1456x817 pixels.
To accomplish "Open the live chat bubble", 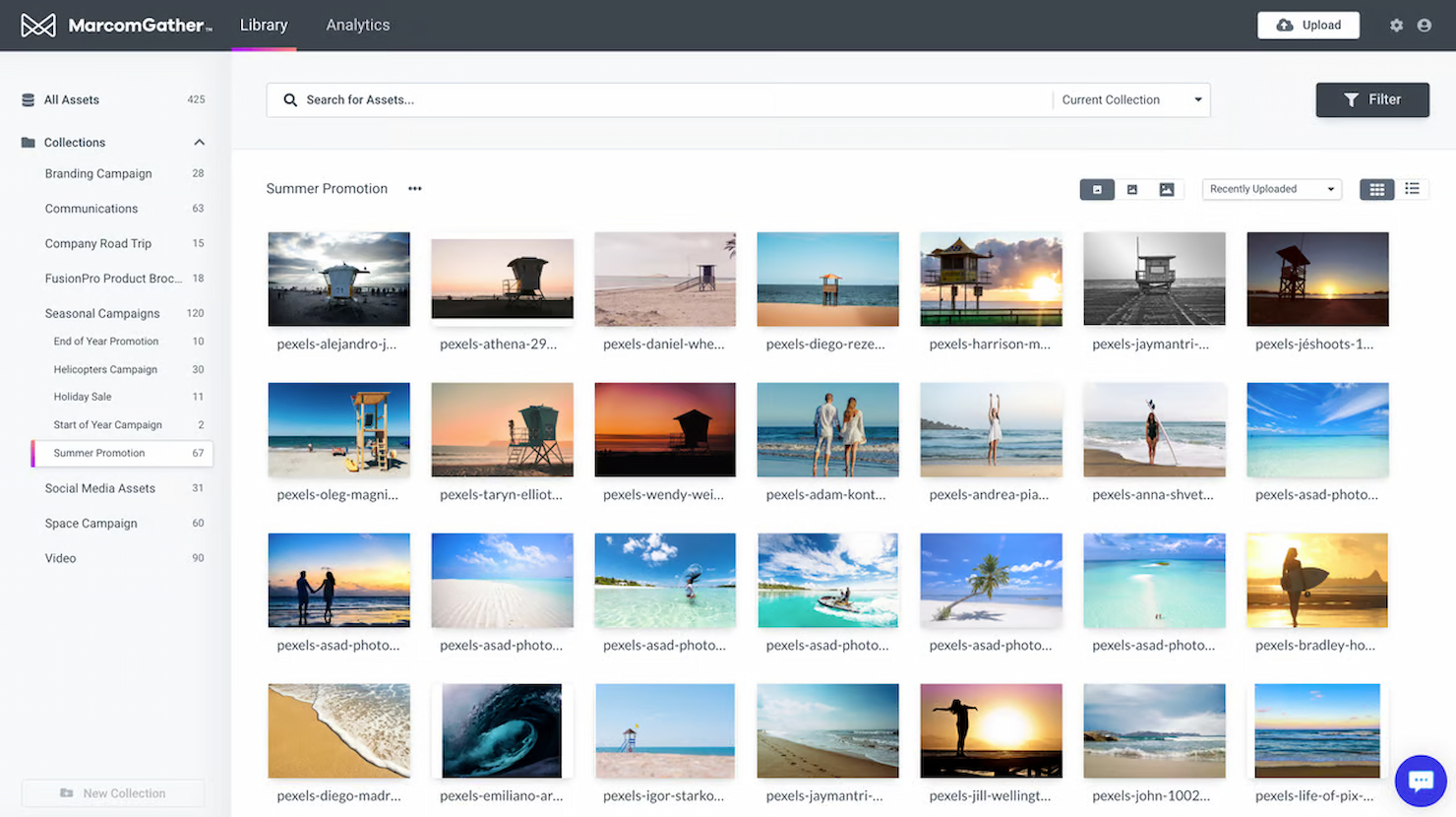I will point(1421,781).
